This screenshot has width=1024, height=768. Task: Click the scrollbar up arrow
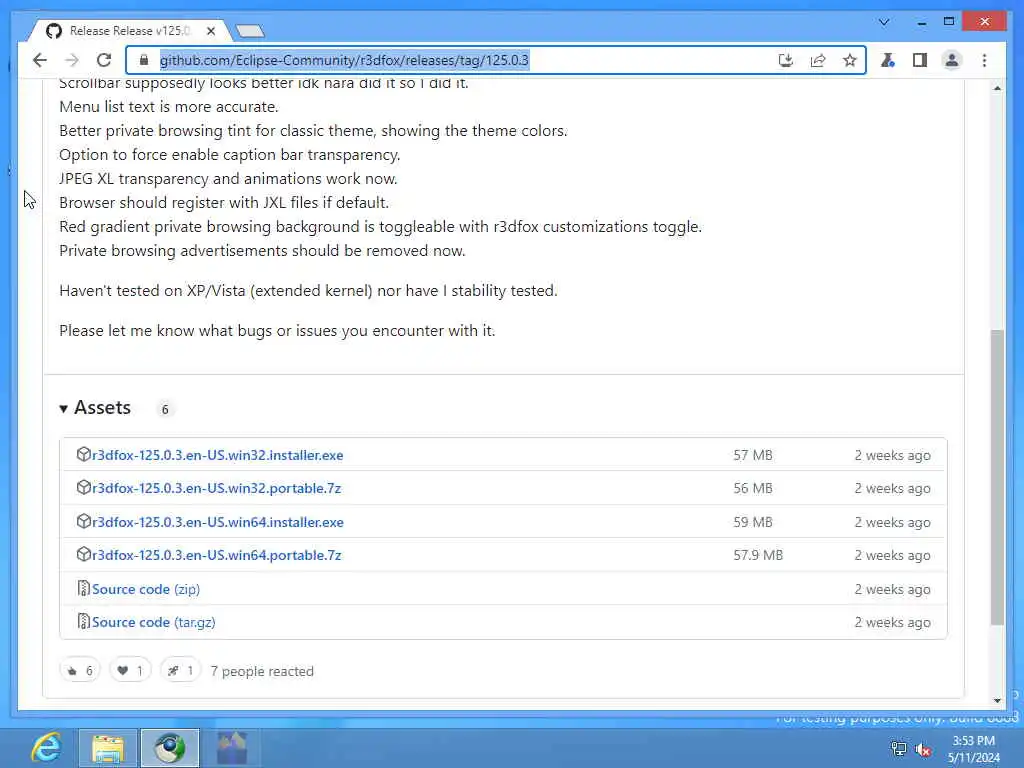click(x=997, y=88)
